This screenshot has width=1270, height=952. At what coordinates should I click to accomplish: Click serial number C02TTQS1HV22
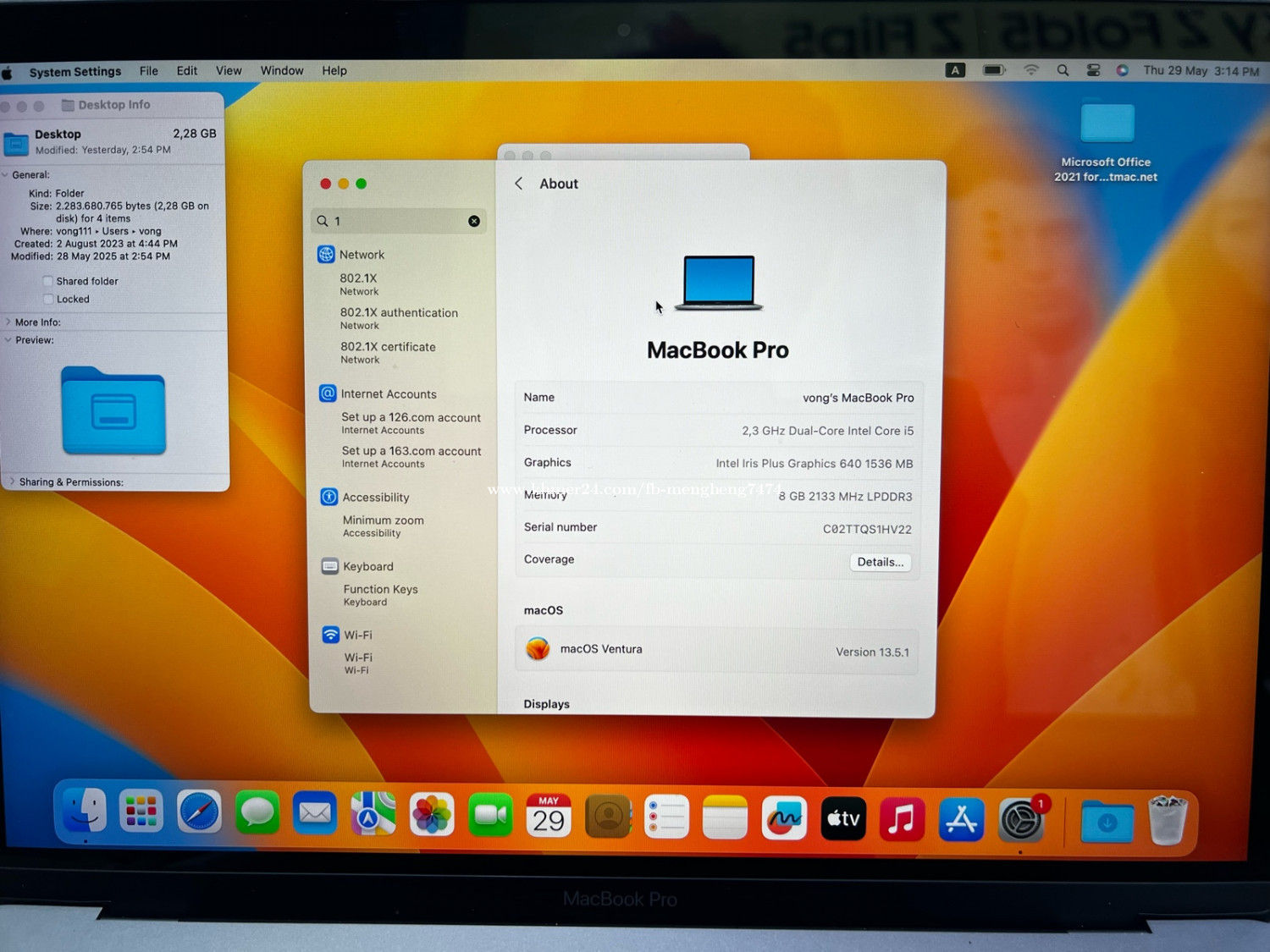click(x=867, y=530)
